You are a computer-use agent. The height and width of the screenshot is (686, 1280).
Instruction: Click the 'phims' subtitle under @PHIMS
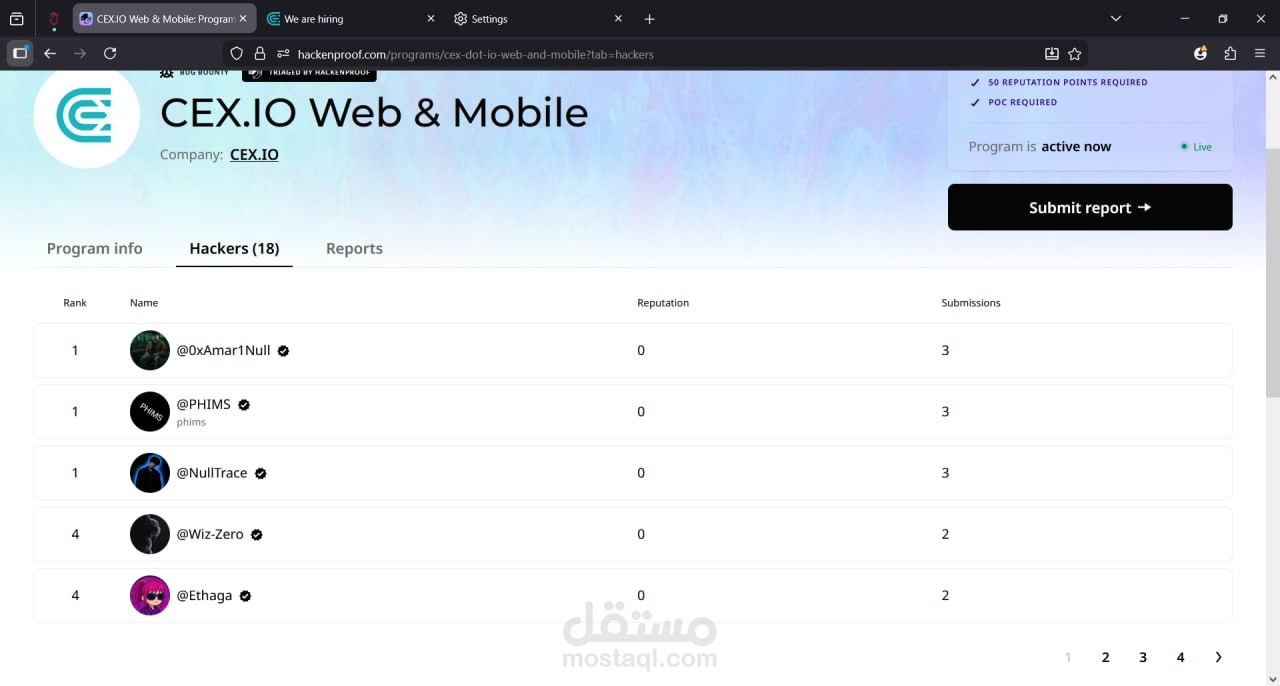pyautogui.click(x=191, y=422)
